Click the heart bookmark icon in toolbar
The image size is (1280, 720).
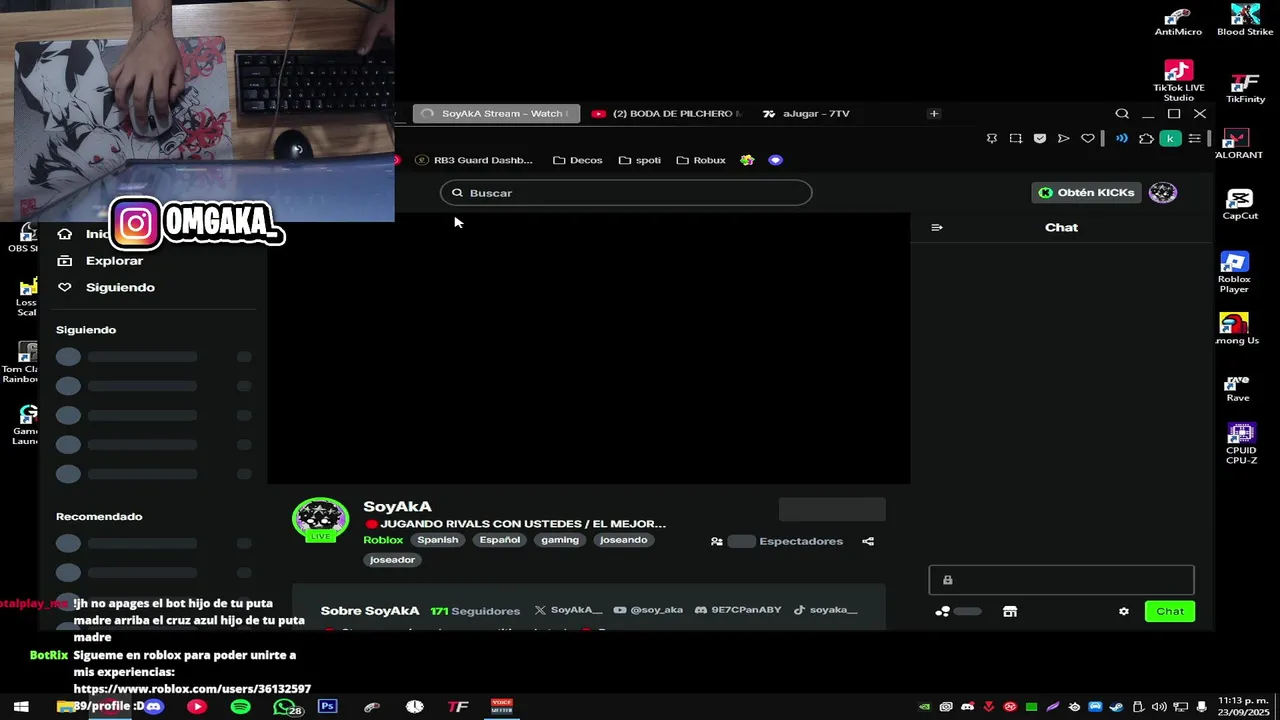click(1088, 139)
